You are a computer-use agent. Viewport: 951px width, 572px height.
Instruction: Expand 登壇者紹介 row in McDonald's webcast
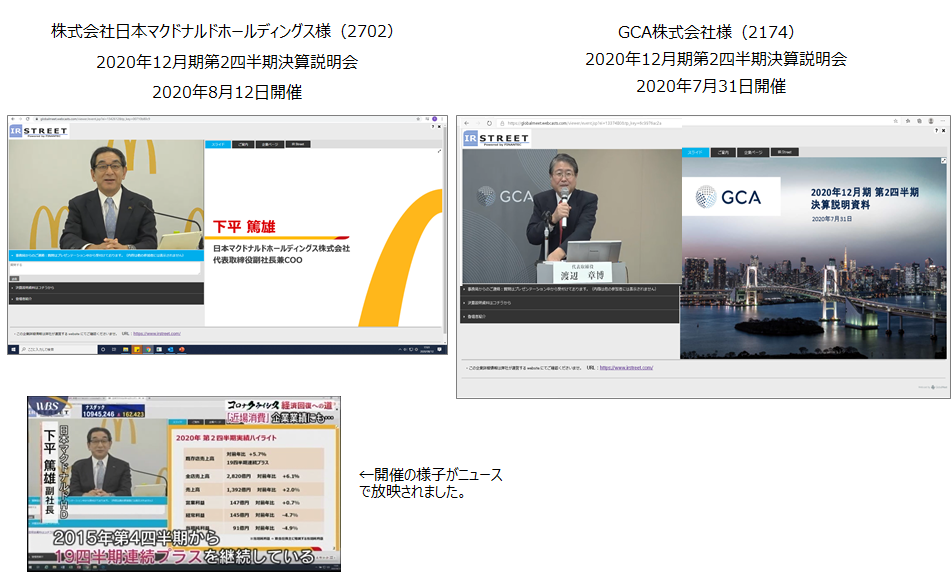coord(106,299)
